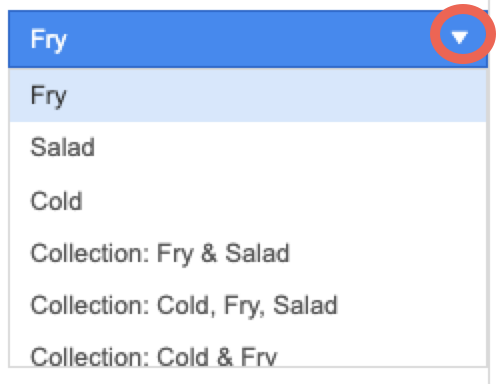
Task: Choose the Salad option
Action: (248, 147)
